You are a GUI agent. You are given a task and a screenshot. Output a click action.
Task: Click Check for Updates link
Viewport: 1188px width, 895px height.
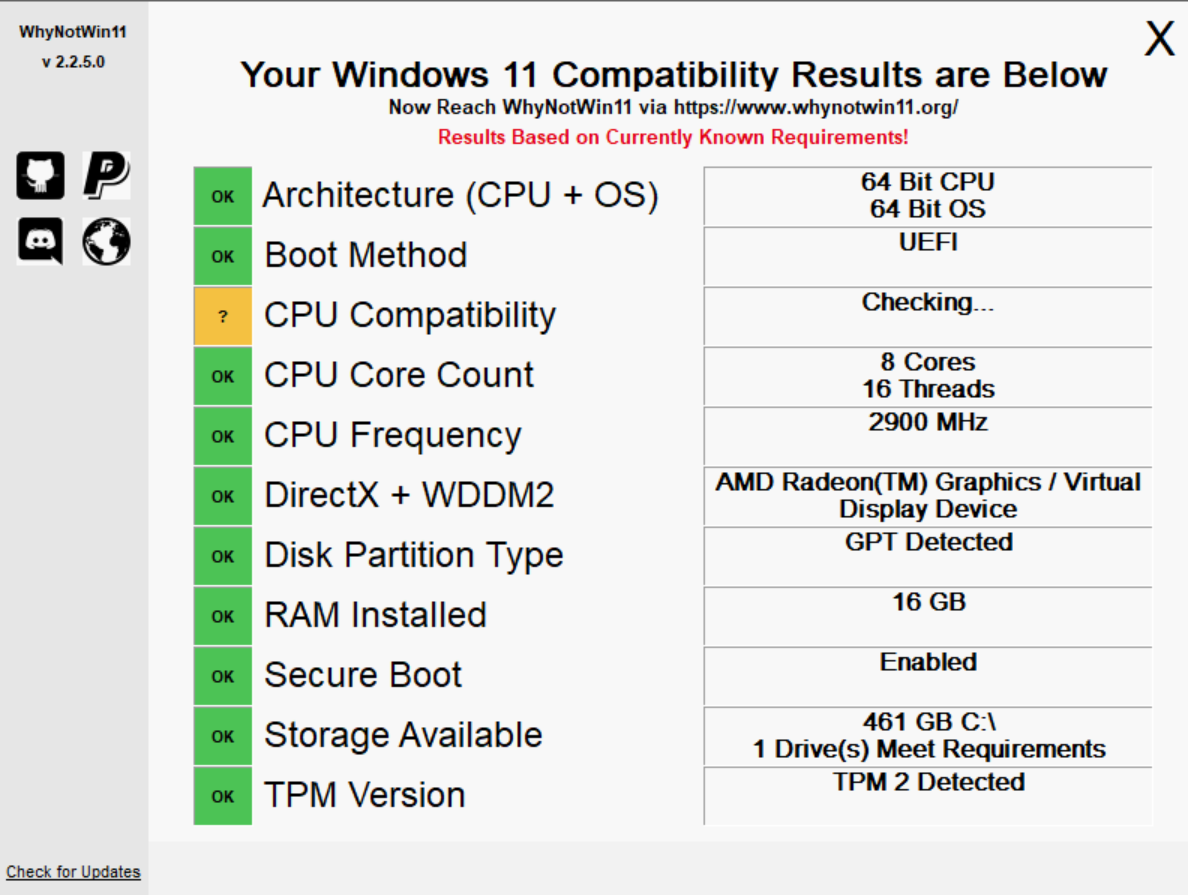(x=73, y=872)
